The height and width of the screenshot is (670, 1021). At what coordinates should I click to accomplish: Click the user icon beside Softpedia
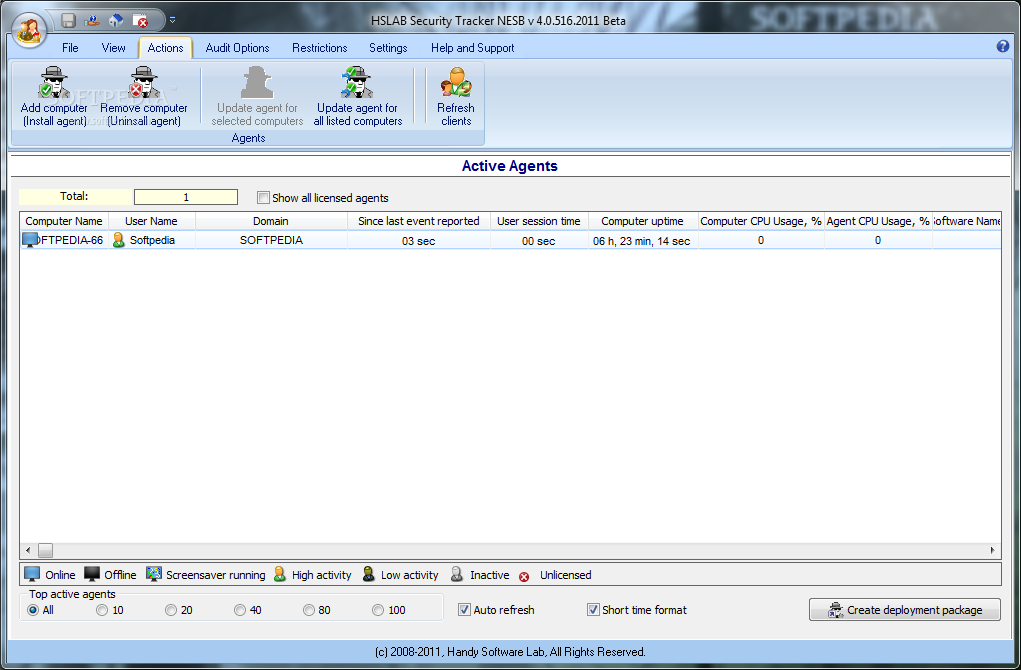tap(119, 240)
